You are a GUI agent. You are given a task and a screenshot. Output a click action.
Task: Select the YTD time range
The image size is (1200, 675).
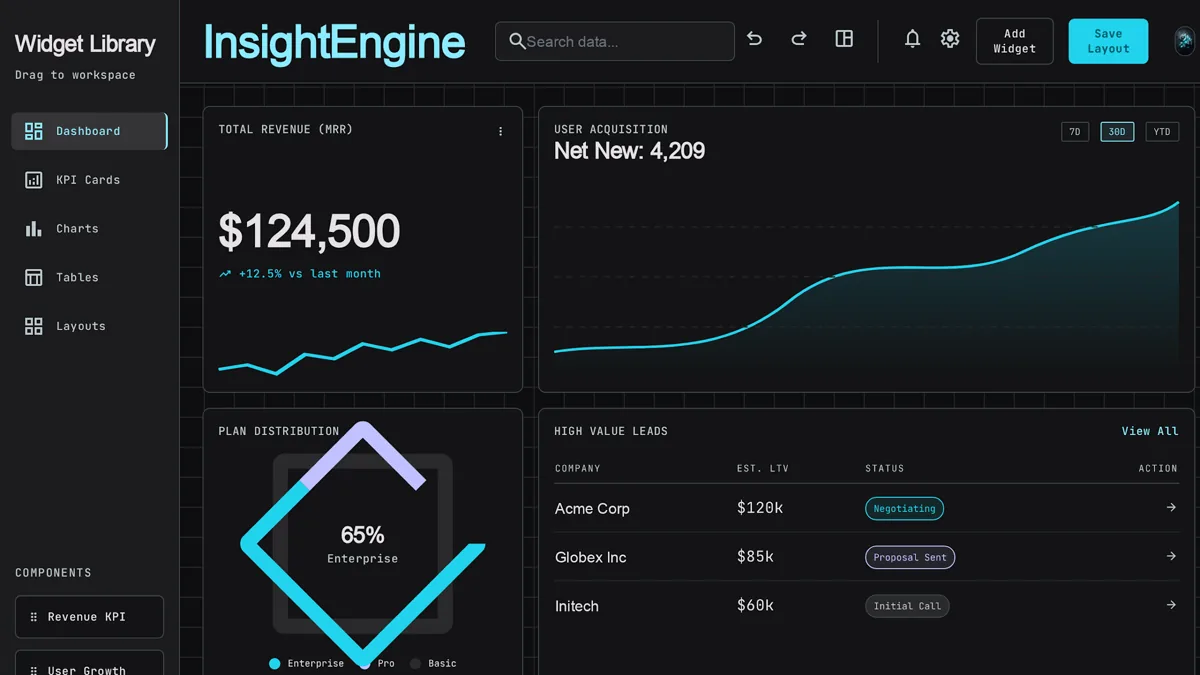pyautogui.click(x=1162, y=132)
